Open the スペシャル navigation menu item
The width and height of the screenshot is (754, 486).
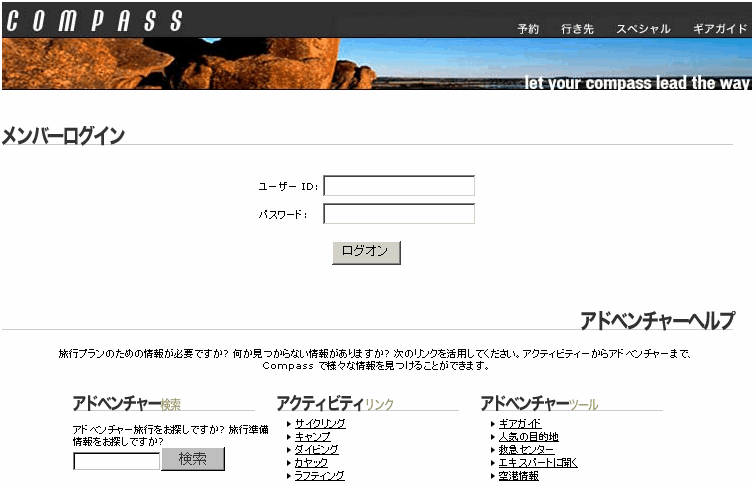(x=643, y=29)
